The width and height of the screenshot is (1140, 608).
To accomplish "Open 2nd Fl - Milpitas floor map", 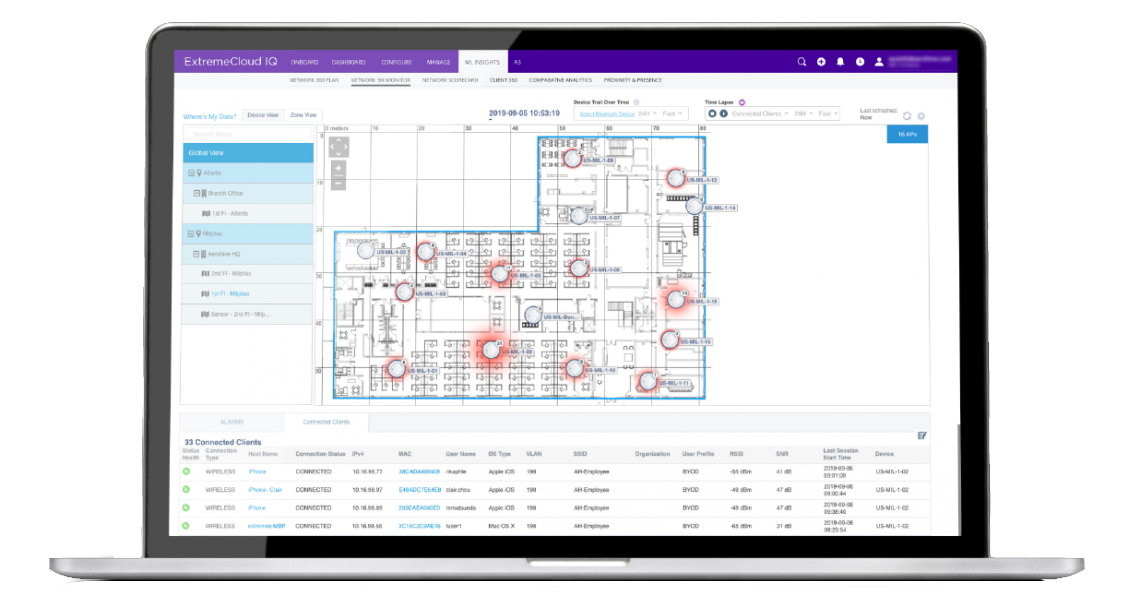I will tap(231, 273).
